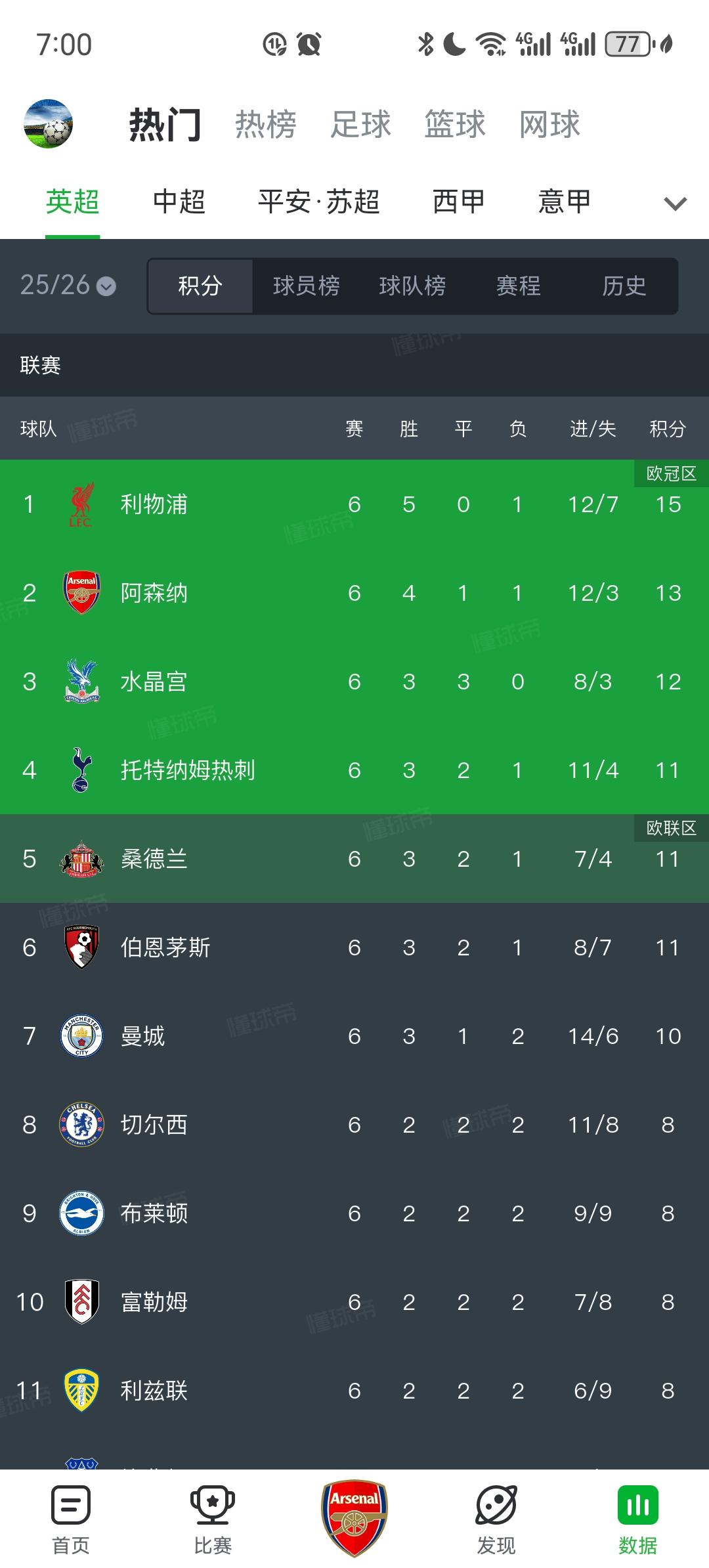Switch to the 西甲 league tab
This screenshot has width=709, height=1568.
coord(458,202)
